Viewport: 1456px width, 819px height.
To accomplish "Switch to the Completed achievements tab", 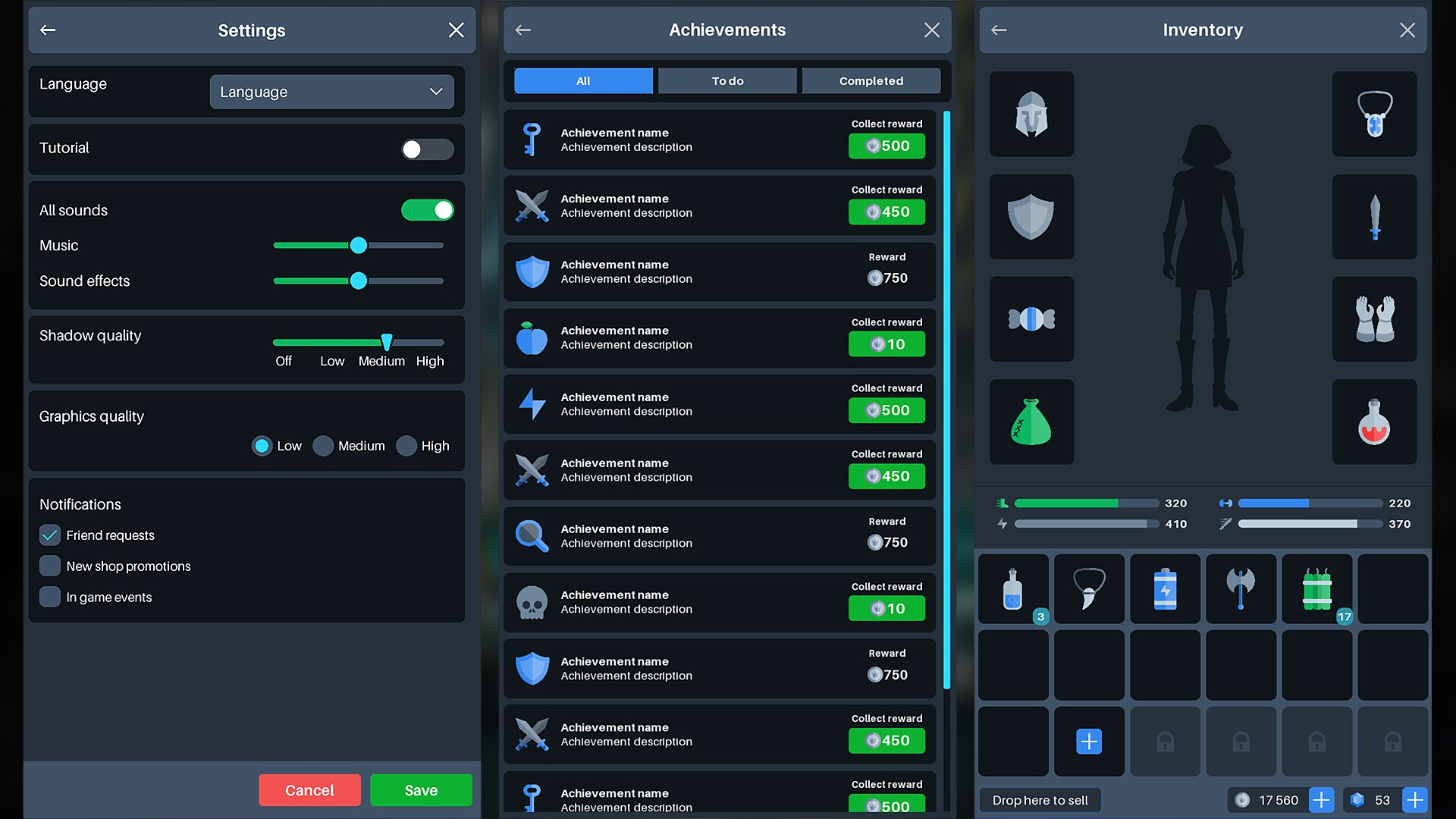I will point(871,80).
